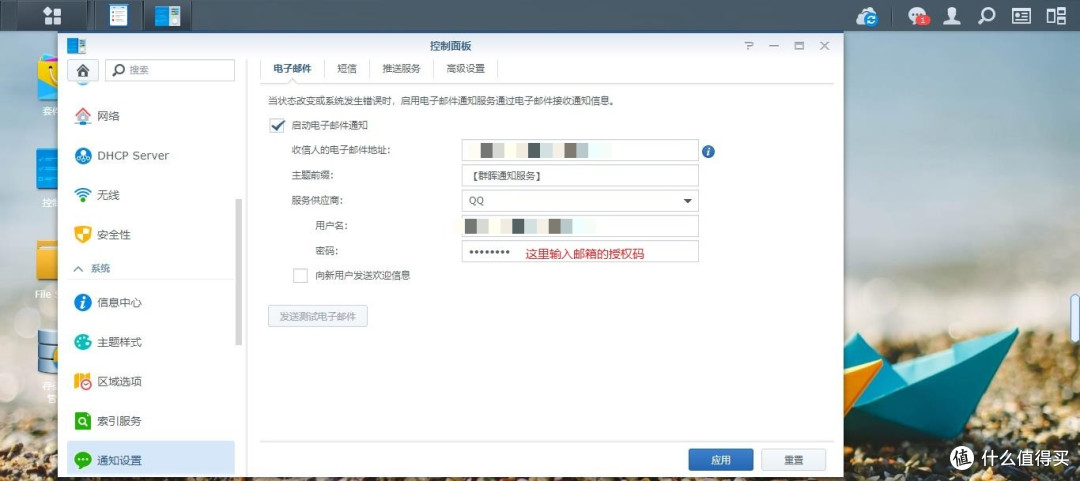Screen dimensions: 1080x481
Task: Open the 主题样式 palette icon
Action: [83, 342]
